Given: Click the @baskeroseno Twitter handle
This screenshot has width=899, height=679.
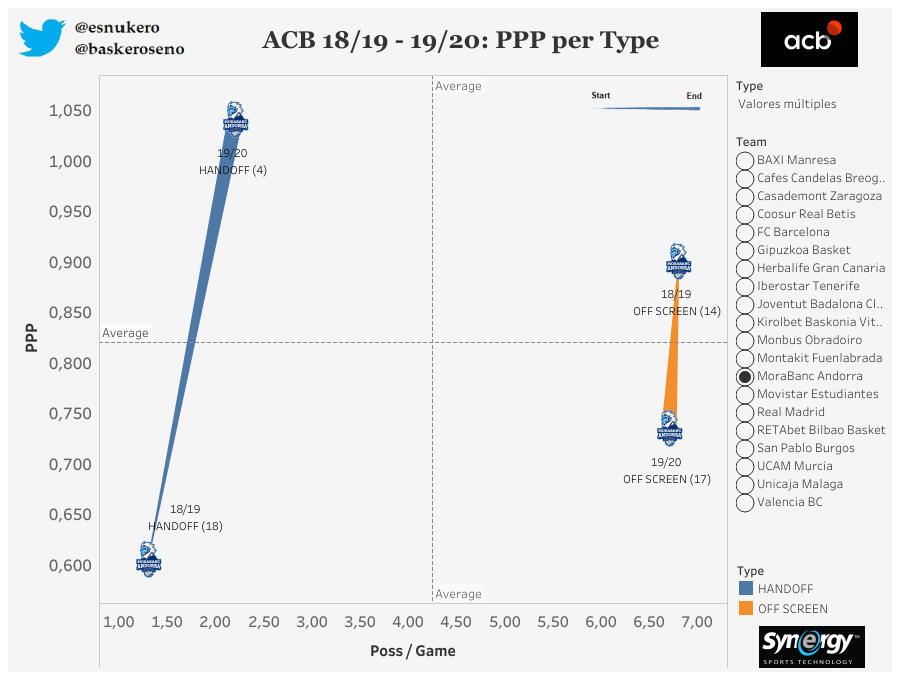Looking at the screenshot, I should (x=129, y=48).
